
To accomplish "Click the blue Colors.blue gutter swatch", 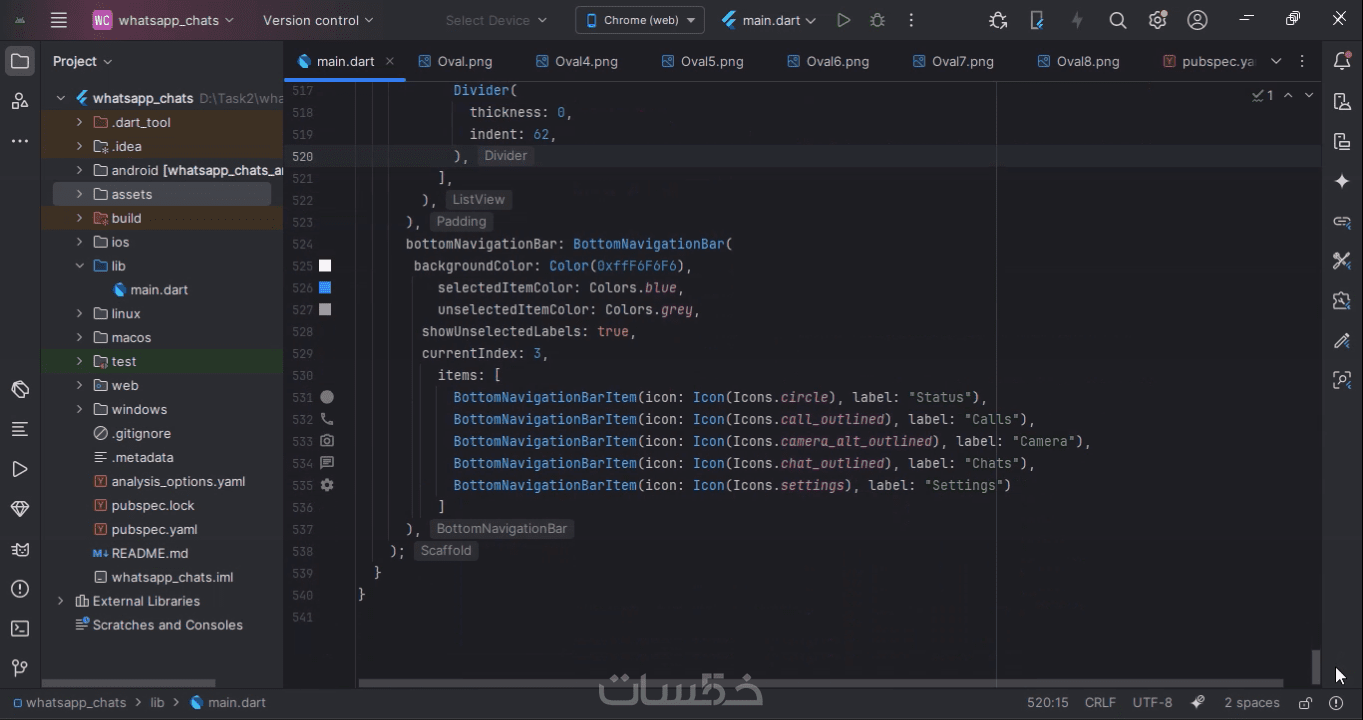I will (325, 288).
